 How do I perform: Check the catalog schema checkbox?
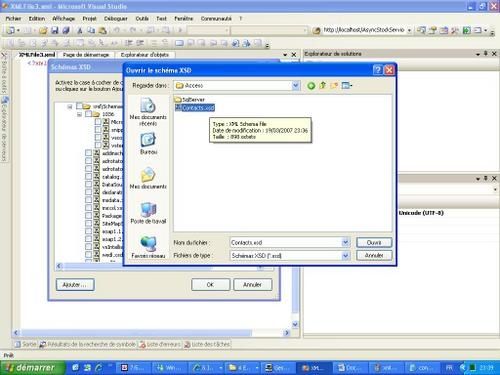(88, 176)
